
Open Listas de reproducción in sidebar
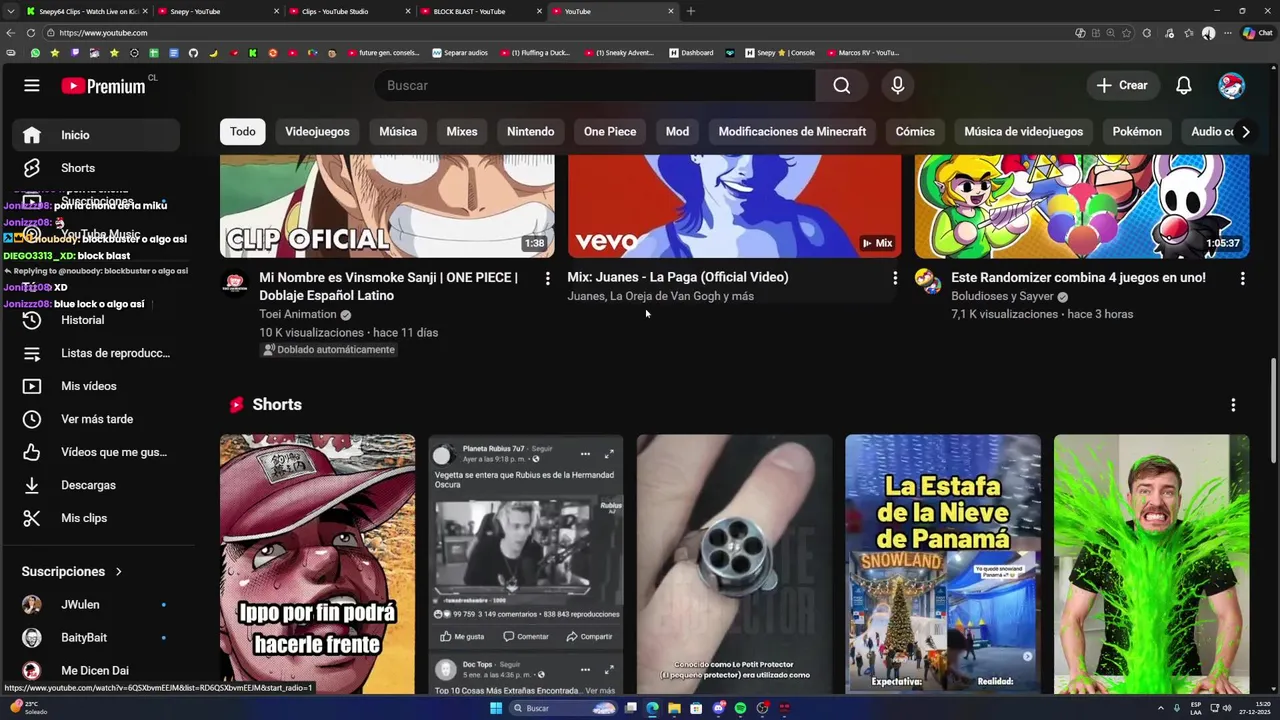[96, 353]
